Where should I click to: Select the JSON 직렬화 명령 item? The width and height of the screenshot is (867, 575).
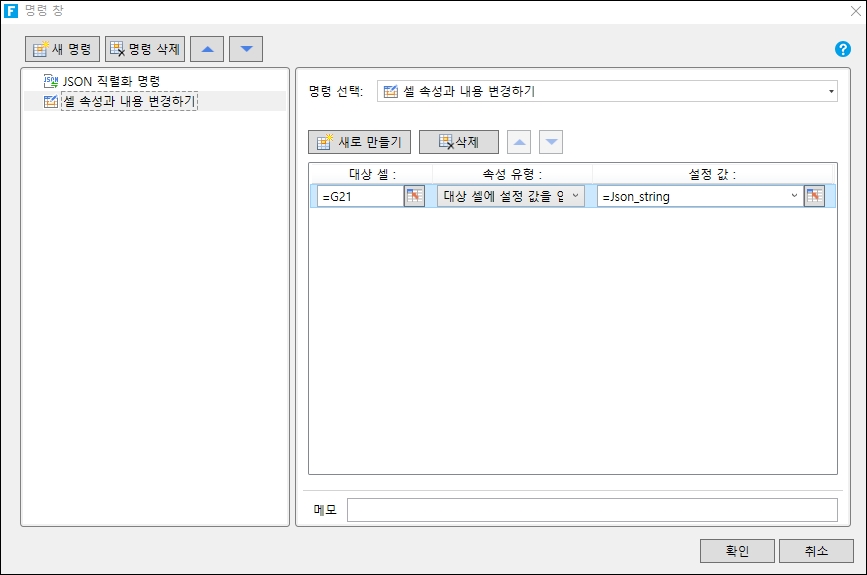tap(111, 80)
